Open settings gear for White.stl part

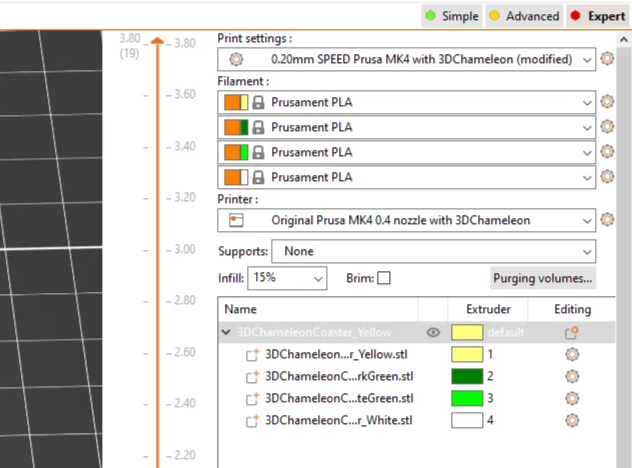pyautogui.click(x=572, y=420)
